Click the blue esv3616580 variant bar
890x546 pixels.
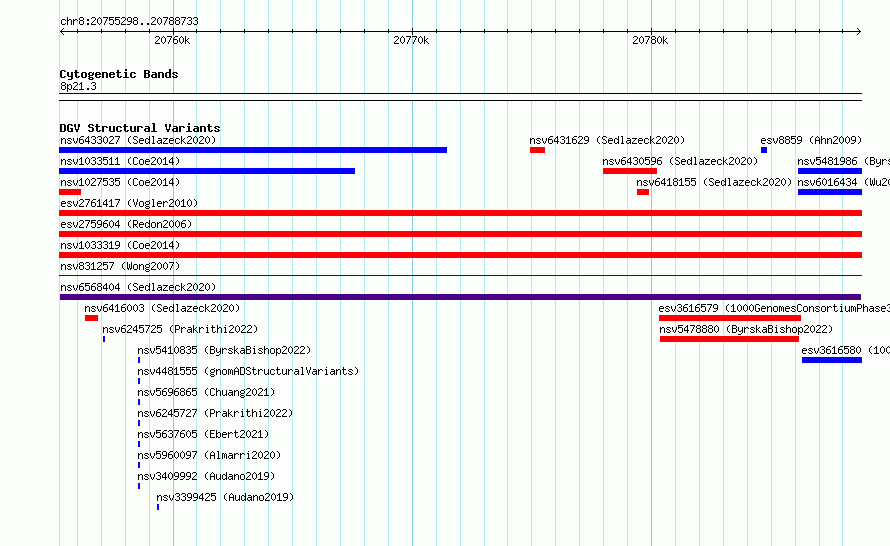point(832,360)
